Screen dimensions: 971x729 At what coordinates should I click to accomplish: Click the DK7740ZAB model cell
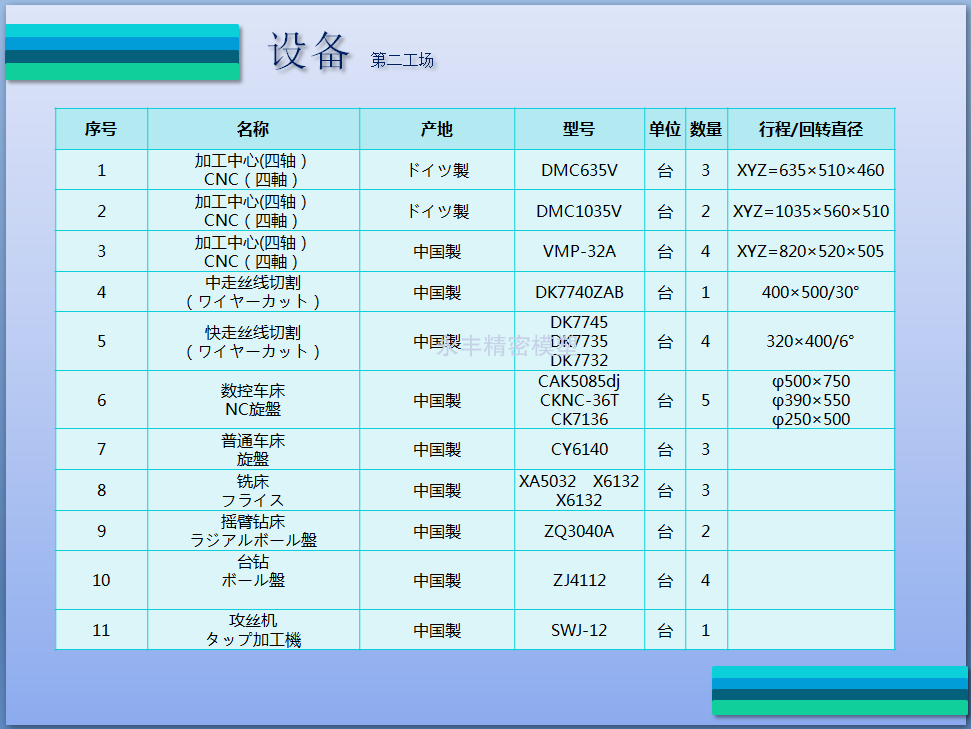(578, 291)
